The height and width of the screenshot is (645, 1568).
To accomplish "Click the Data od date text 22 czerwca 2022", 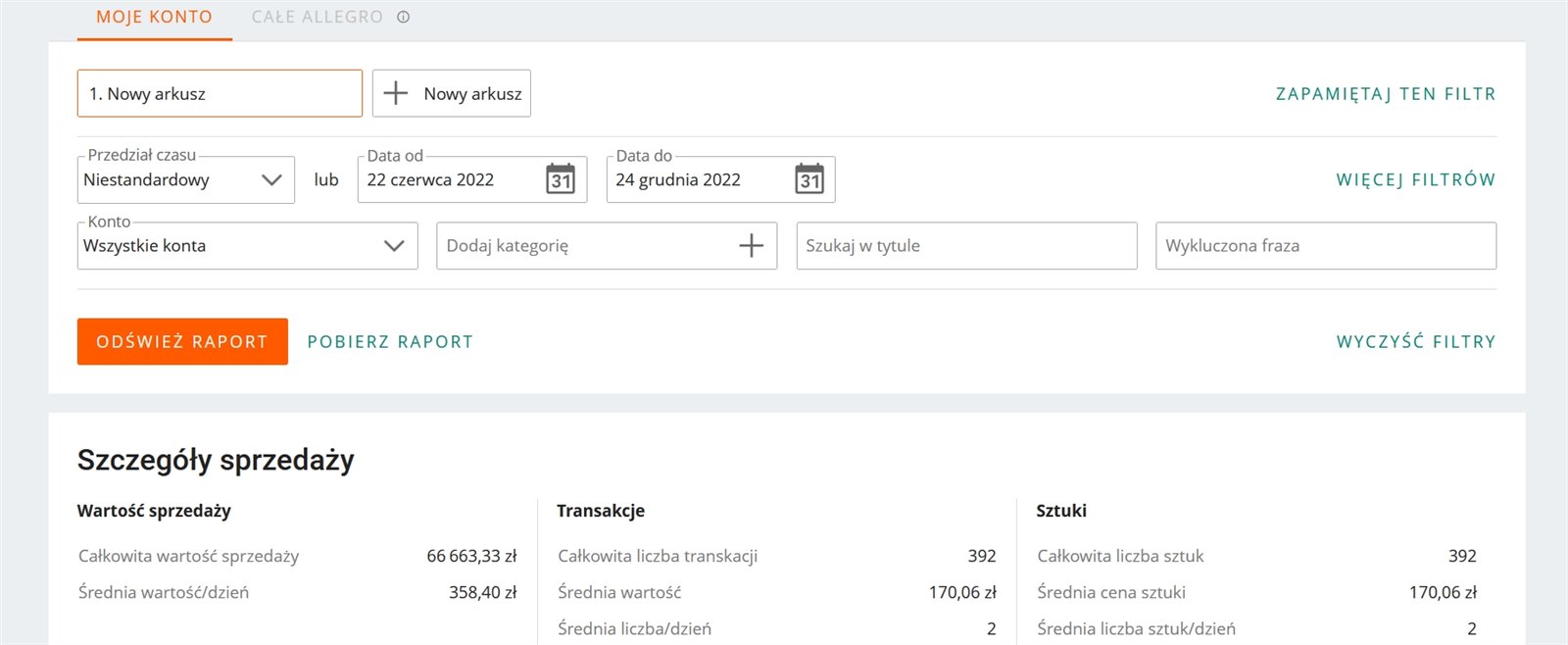I will point(431,180).
